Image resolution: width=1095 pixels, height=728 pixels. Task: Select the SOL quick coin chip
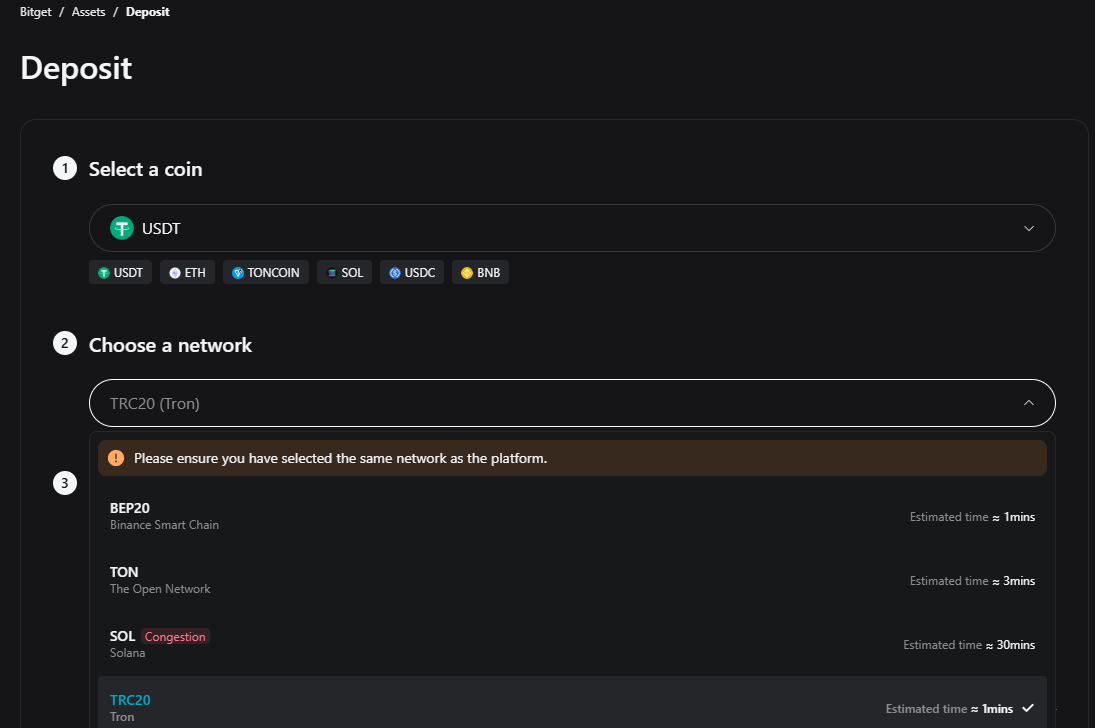click(344, 272)
